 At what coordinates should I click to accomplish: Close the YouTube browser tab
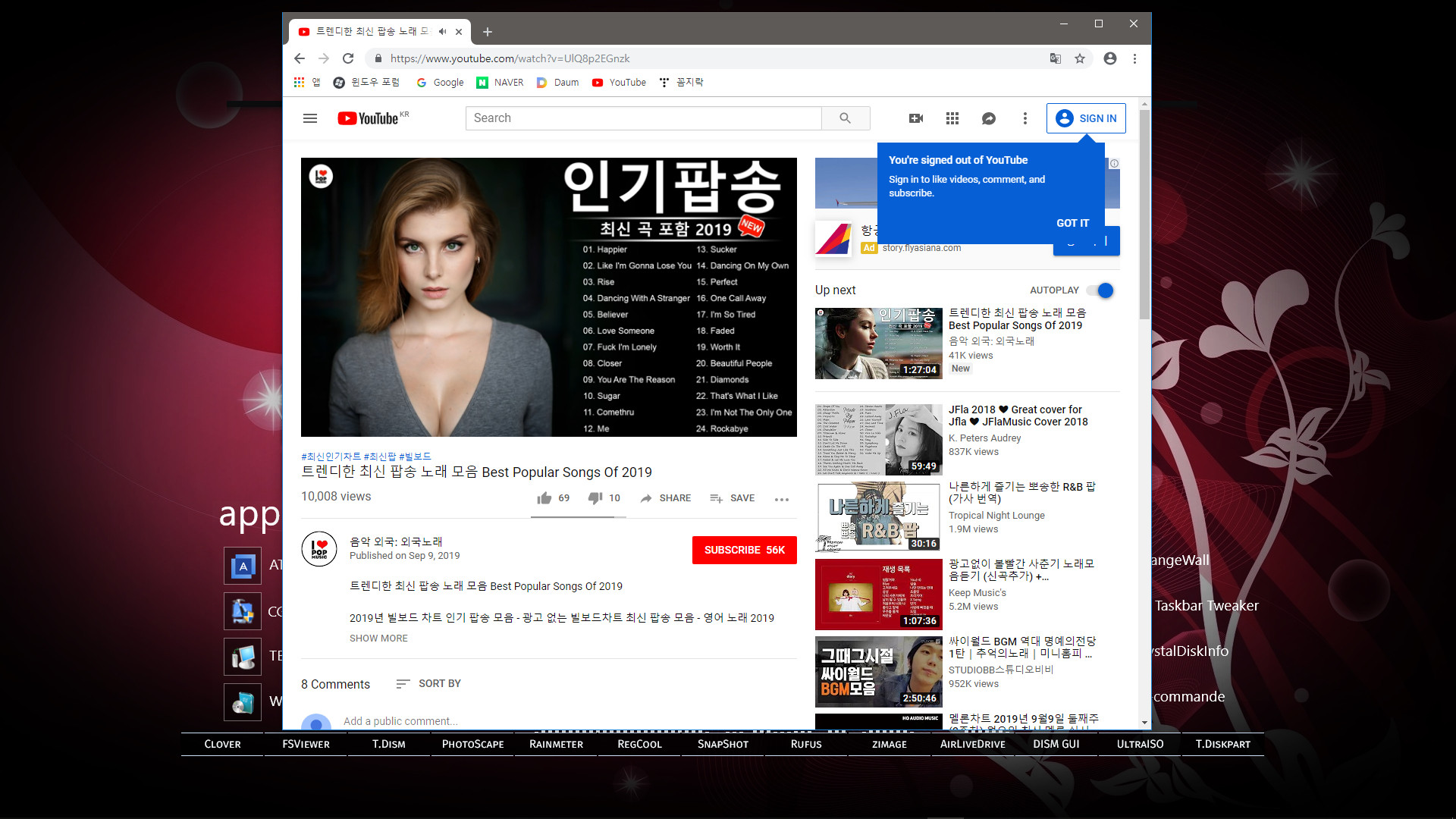[459, 32]
